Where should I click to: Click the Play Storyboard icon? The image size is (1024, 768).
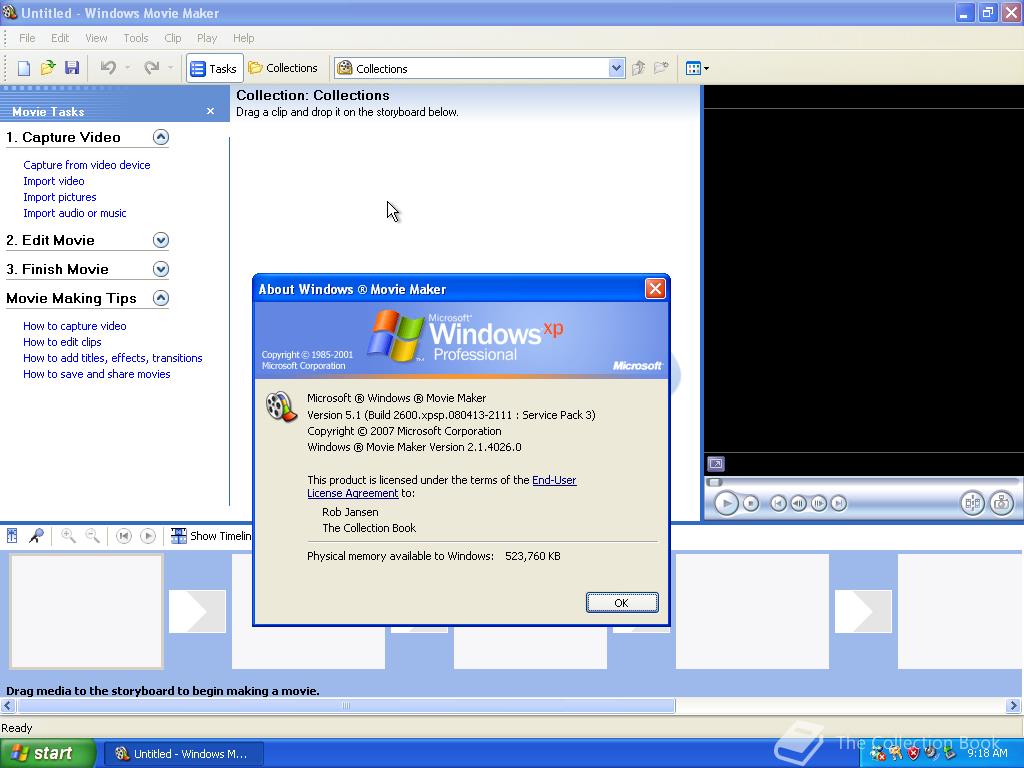148,536
